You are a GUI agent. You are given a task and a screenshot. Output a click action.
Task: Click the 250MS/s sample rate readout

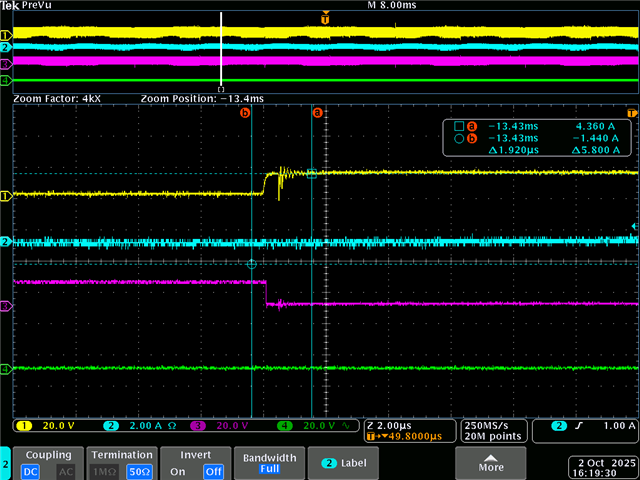coord(489,426)
